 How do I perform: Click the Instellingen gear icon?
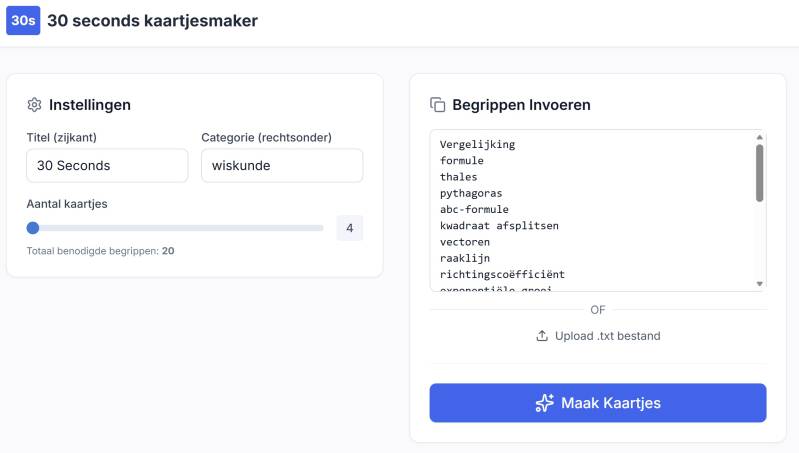click(34, 105)
